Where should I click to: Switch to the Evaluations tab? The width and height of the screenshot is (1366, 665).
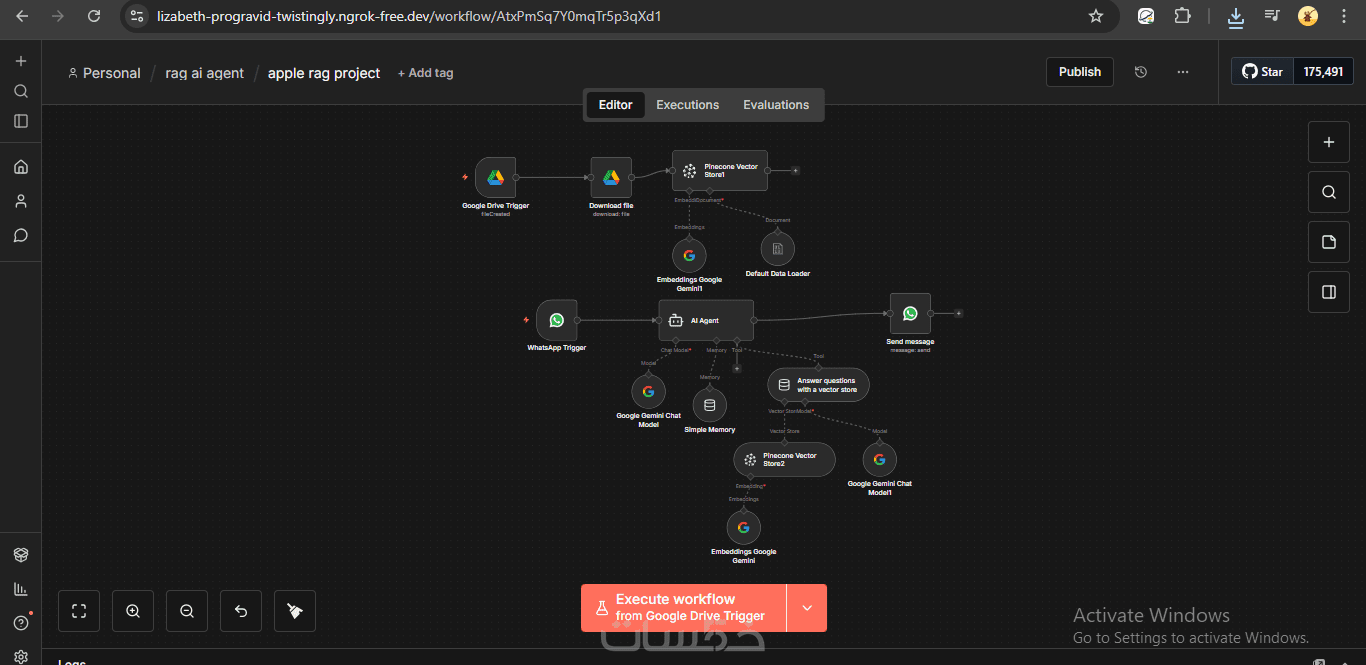click(x=776, y=105)
